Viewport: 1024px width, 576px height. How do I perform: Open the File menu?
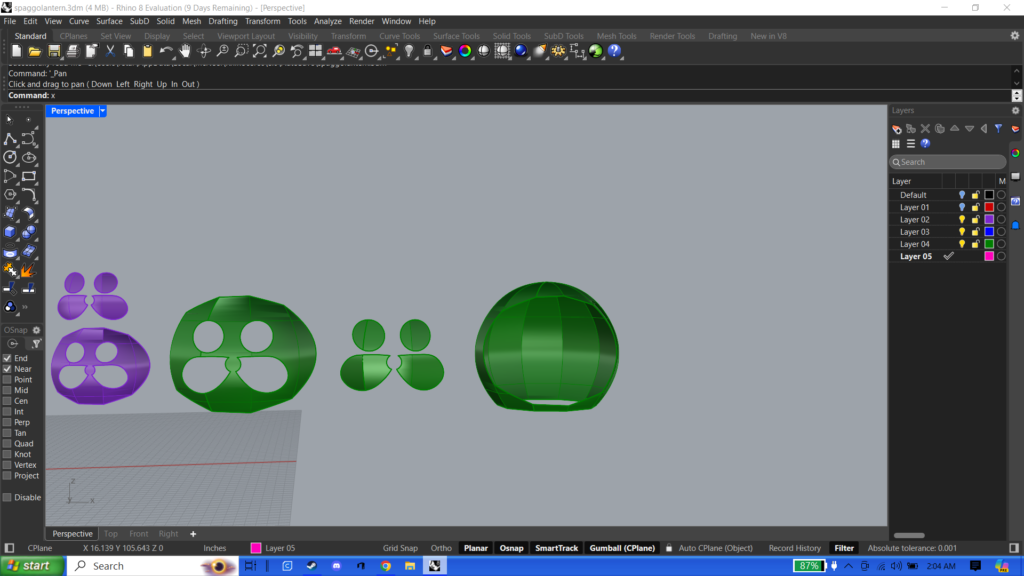(x=10, y=21)
